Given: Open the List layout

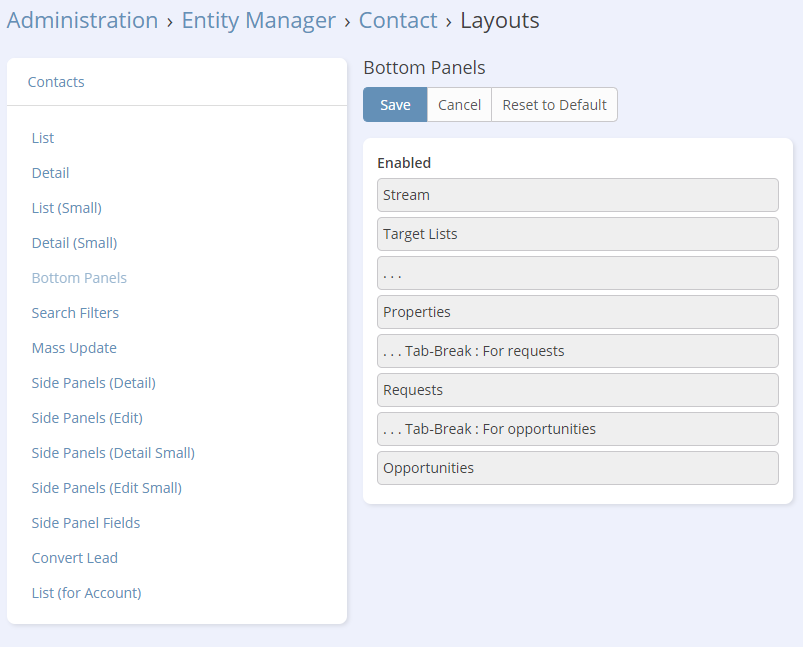Looking at the screenshot, I should 43,138.
